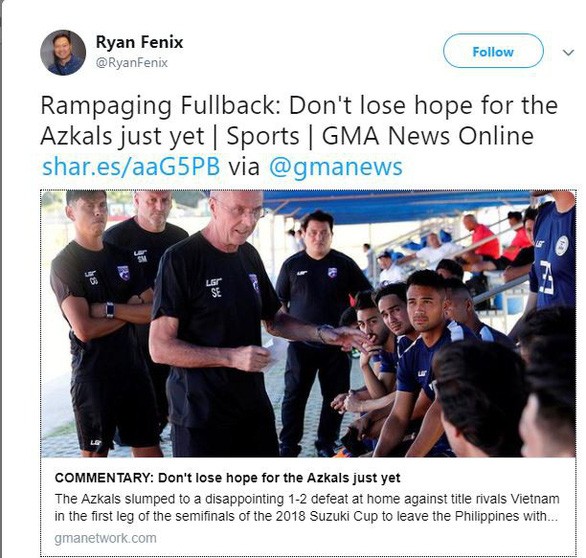Open the Ryan Fenix display name
Image resolution: width=586 pixels, height=558 pixels.
tap(139, 42)
